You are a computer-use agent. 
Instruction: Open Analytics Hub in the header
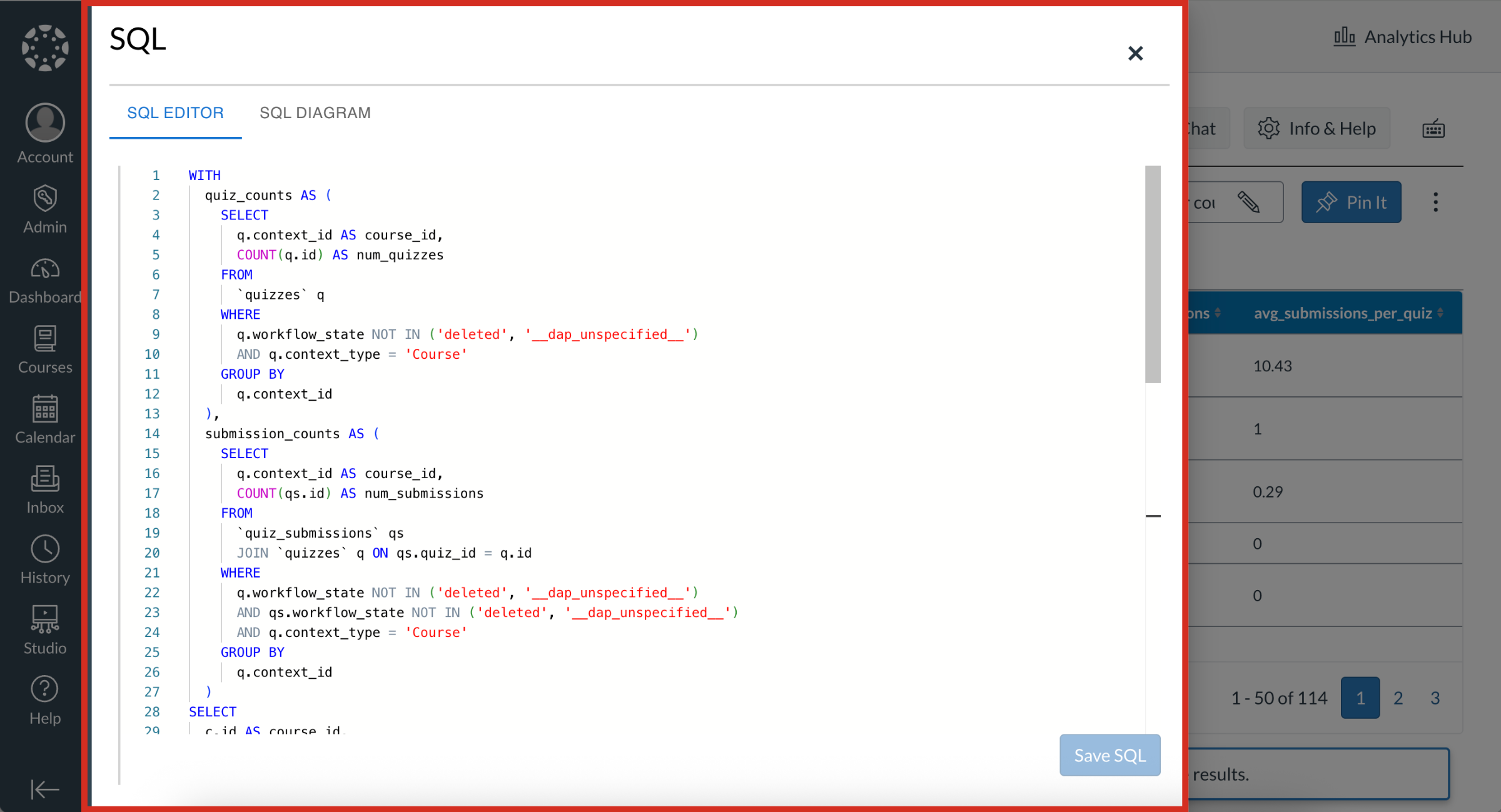pyautogui.click(x=1402, y=37)
